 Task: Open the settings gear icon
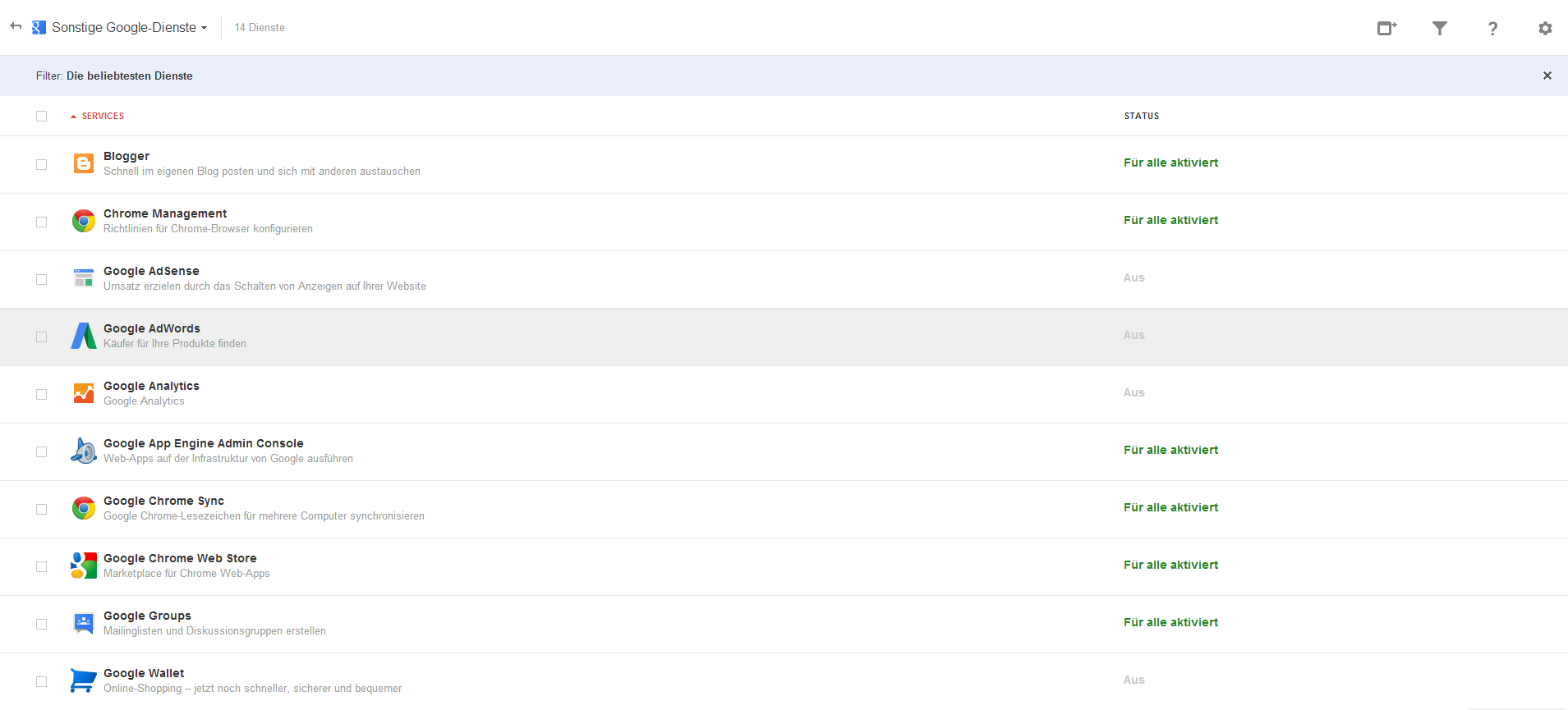click(x=1545, y=28)
